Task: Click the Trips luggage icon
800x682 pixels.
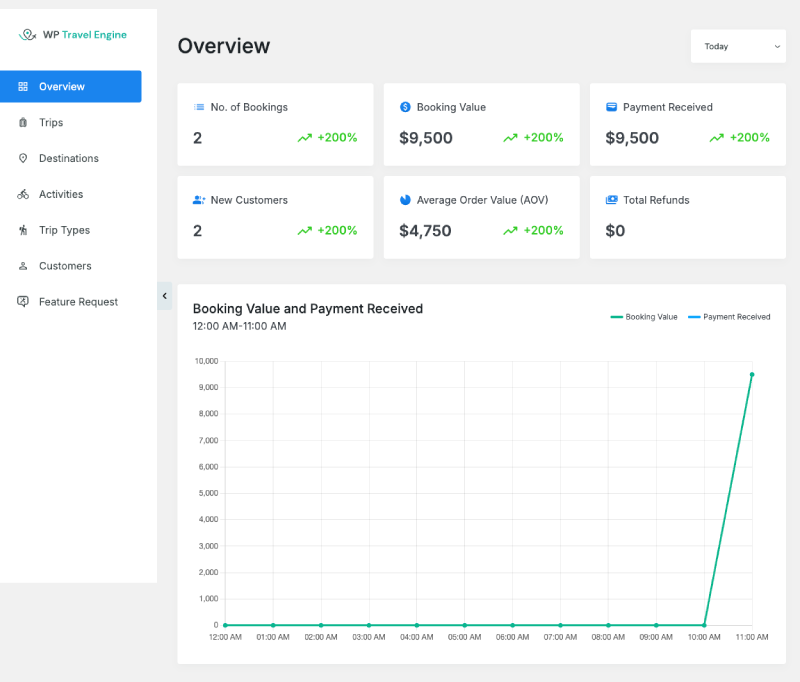Action: [x=23, y=122]
